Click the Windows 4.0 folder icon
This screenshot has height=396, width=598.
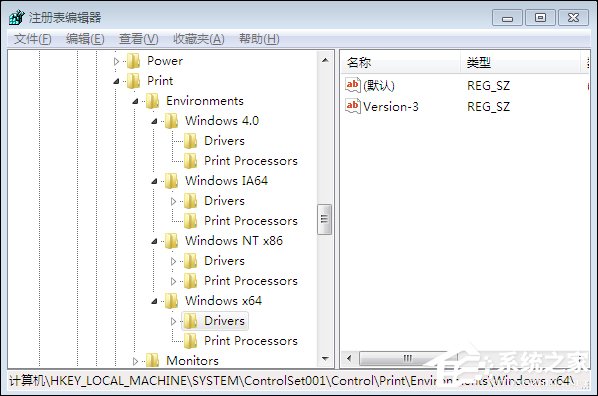click(x=171, y=121)
